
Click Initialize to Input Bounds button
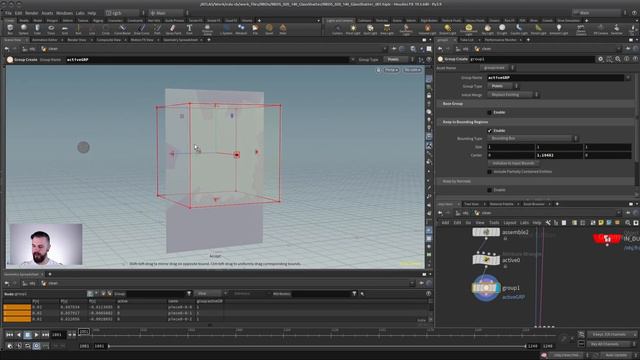(513, 163)
